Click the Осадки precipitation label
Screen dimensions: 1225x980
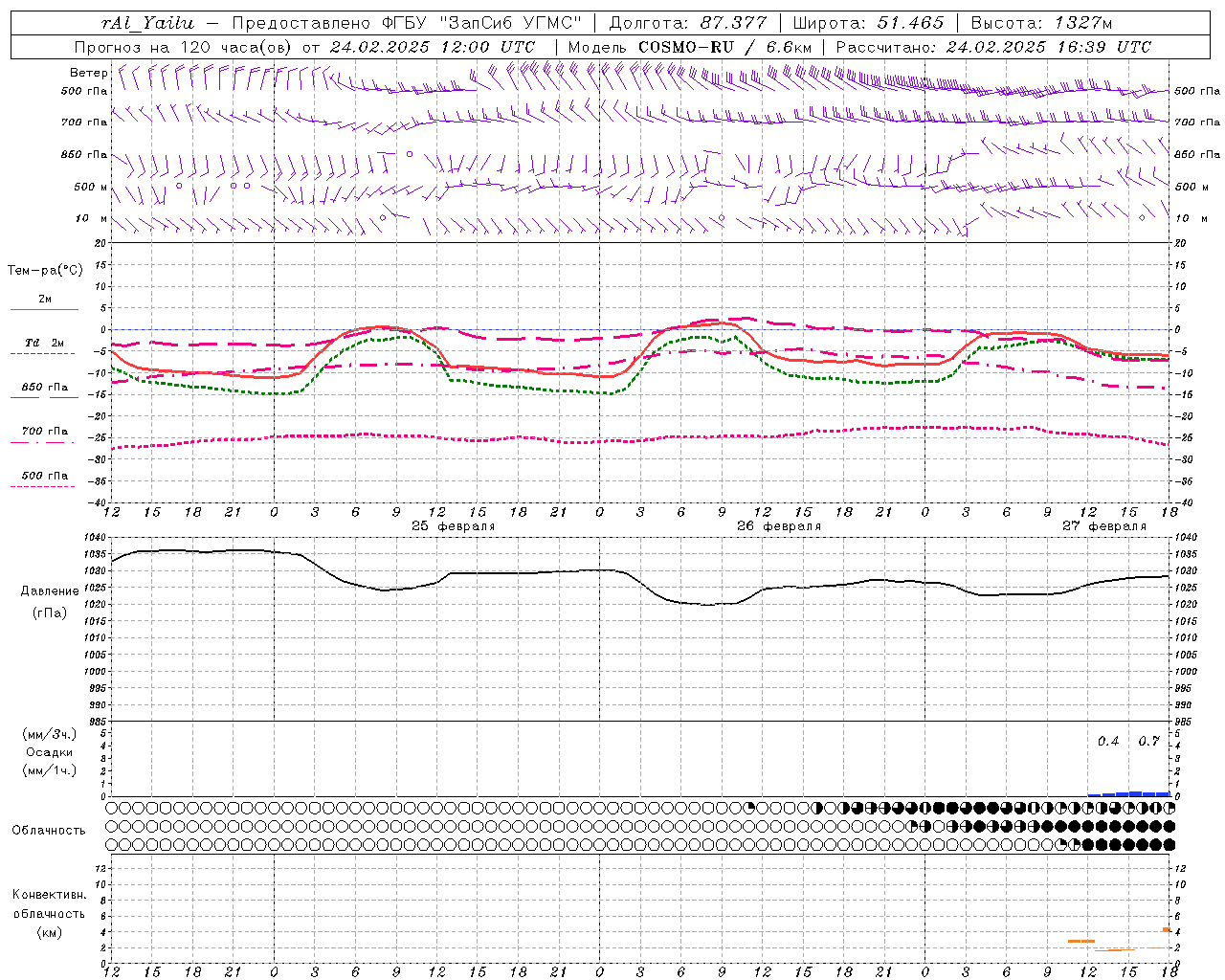[49, 752]
